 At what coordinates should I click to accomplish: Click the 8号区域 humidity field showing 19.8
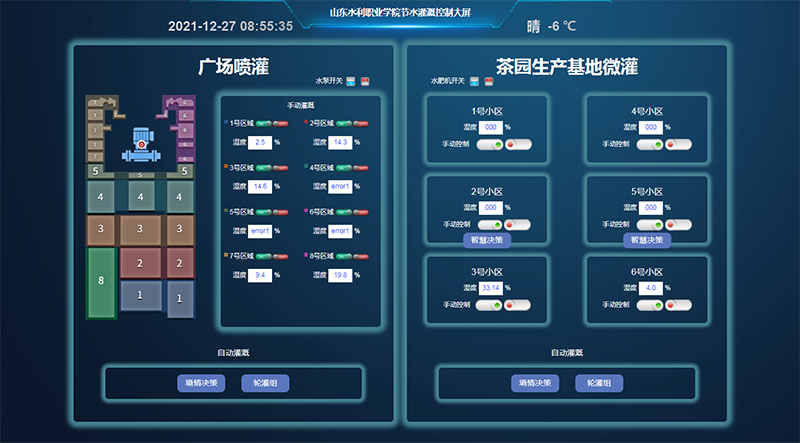341,275
